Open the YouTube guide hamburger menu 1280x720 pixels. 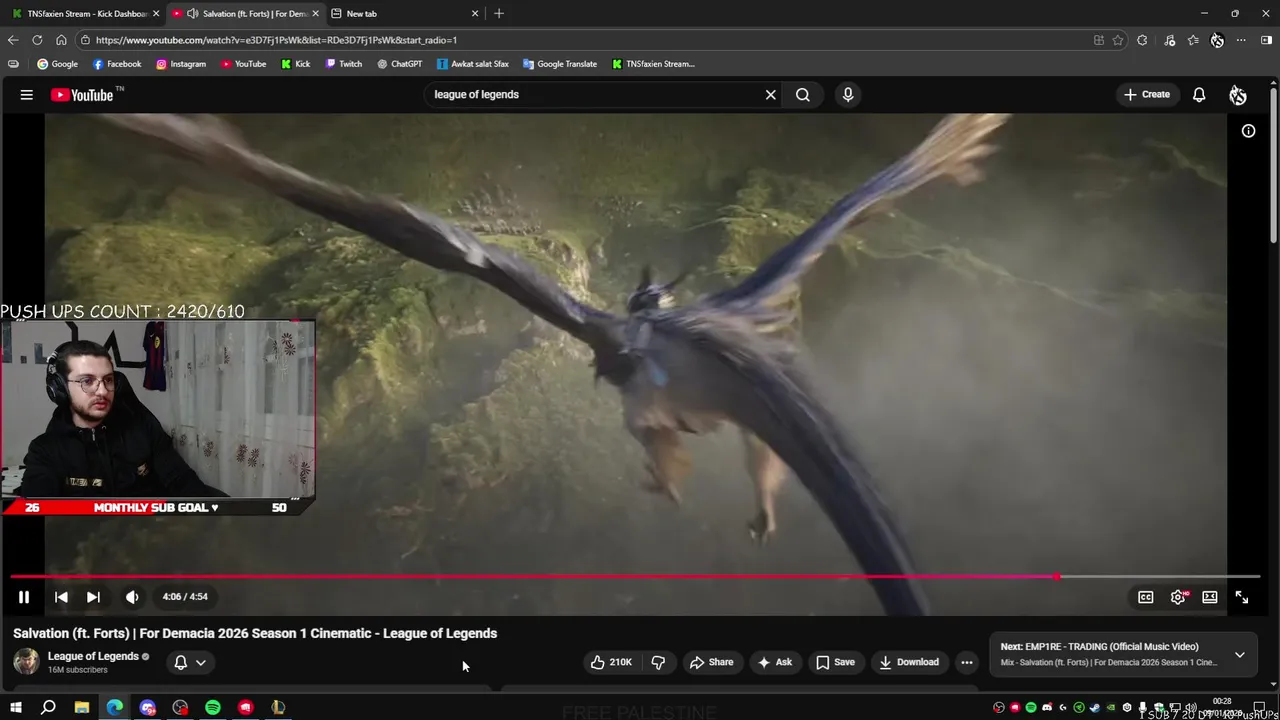(x=27, y=95)
